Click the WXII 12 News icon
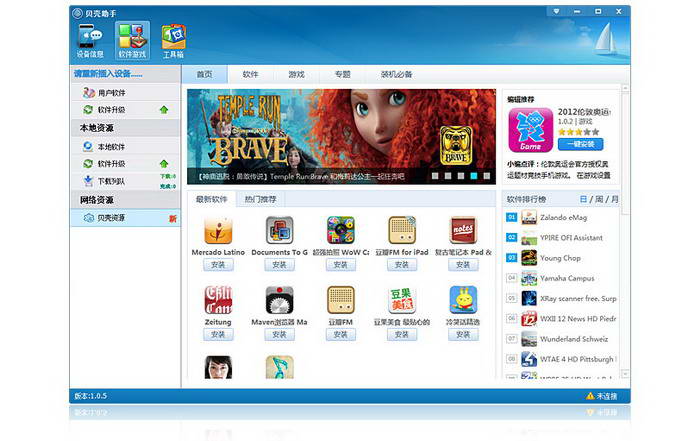The height and width of the screenshot is (441, 700). click(x=529, y=319)
